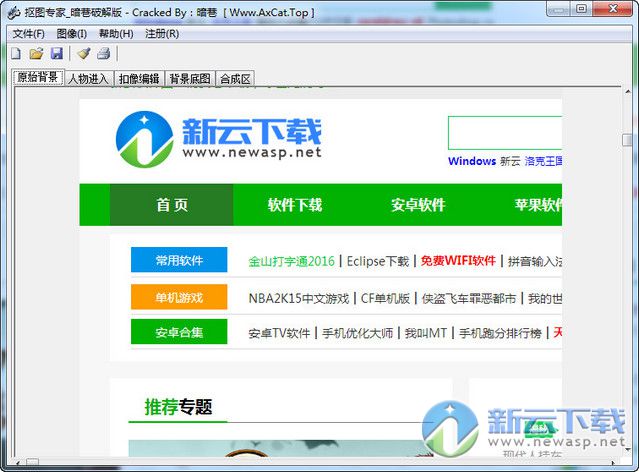Open the 图像(I) menu
The width and height of the screenshot is (639, 472).
tap(71, 34)
